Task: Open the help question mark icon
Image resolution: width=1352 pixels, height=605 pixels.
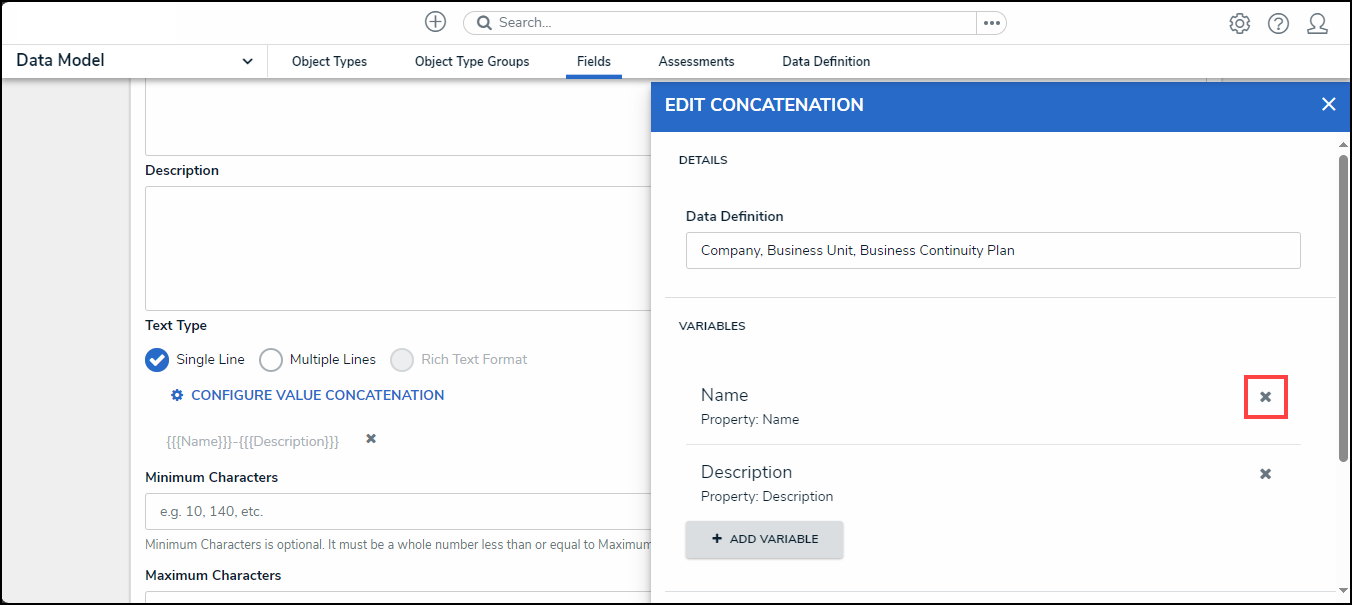Action: click(x=1278, y=24)
